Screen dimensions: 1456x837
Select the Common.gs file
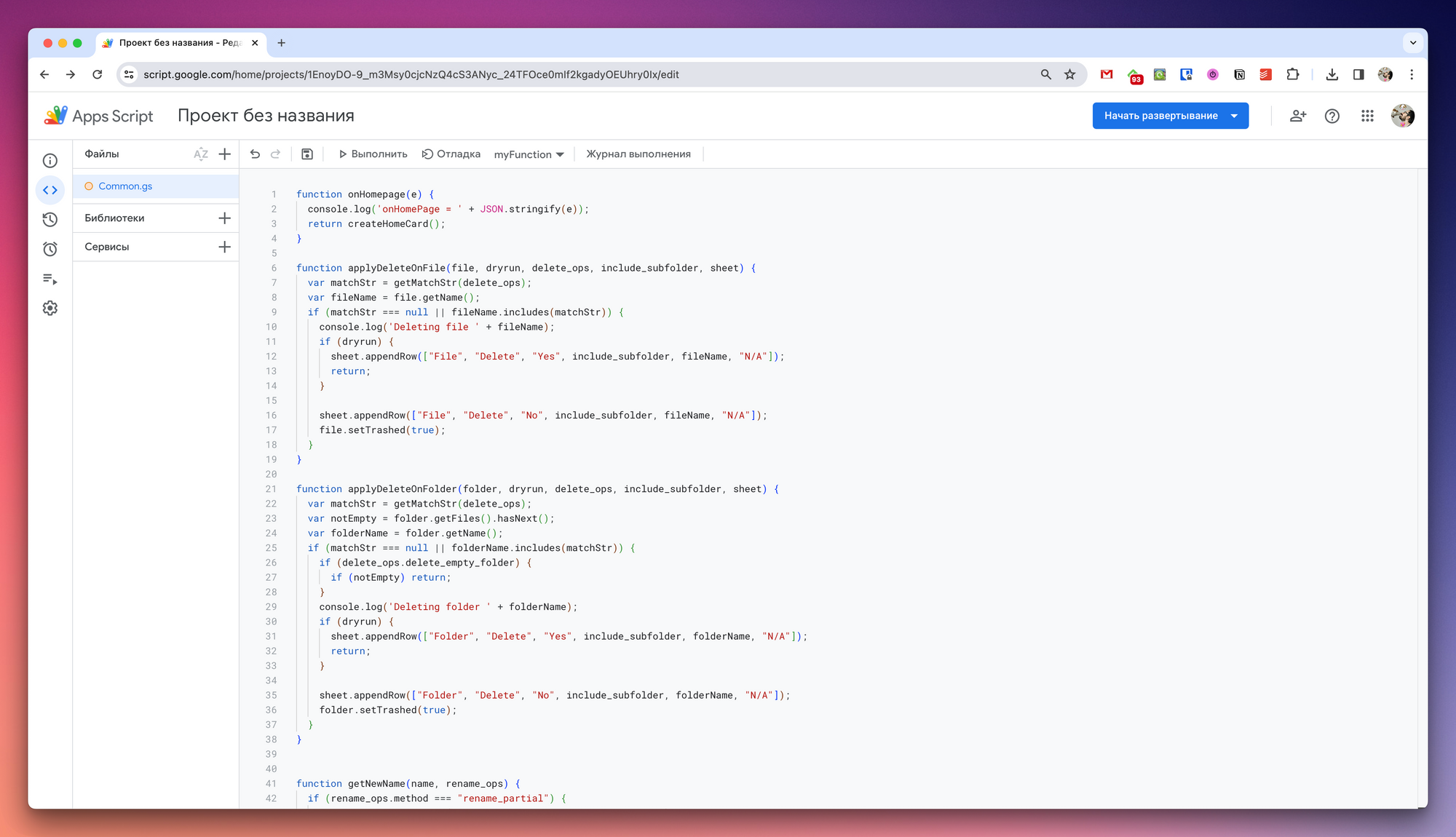tap(125, 186)
